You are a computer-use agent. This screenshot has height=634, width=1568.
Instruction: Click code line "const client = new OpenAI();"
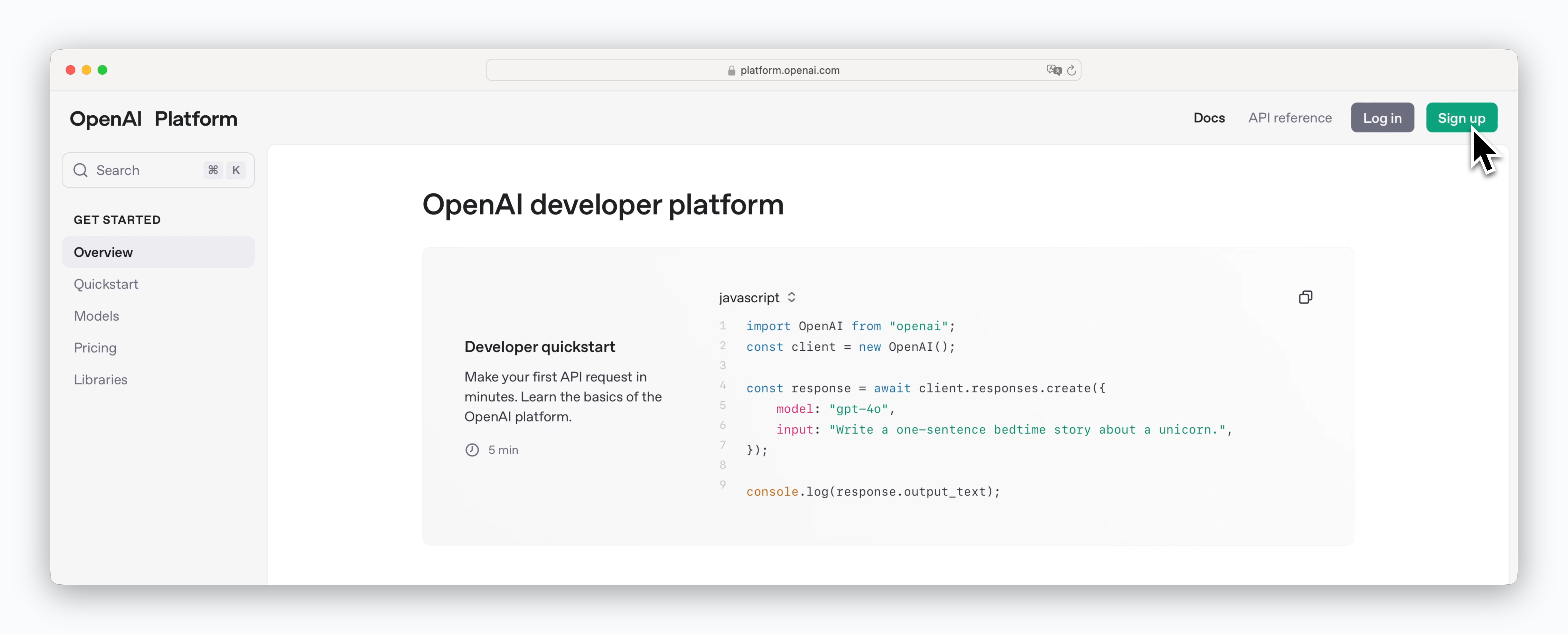point(850,347)
